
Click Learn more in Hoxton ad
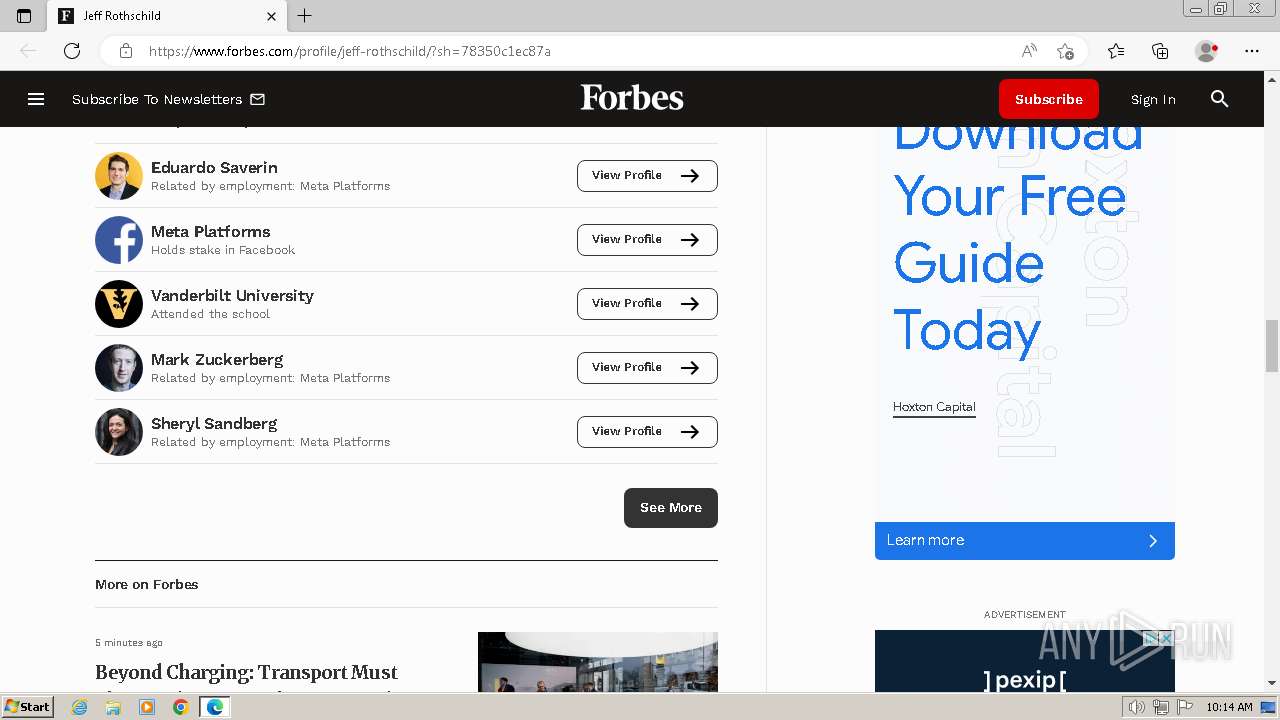tap(1025, 541)
